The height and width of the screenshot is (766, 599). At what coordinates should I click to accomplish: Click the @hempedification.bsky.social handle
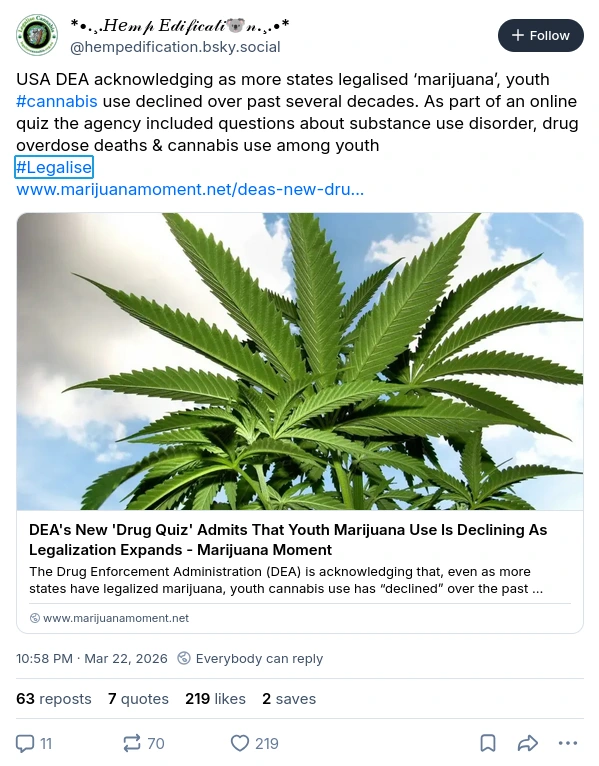pos(175,47)
